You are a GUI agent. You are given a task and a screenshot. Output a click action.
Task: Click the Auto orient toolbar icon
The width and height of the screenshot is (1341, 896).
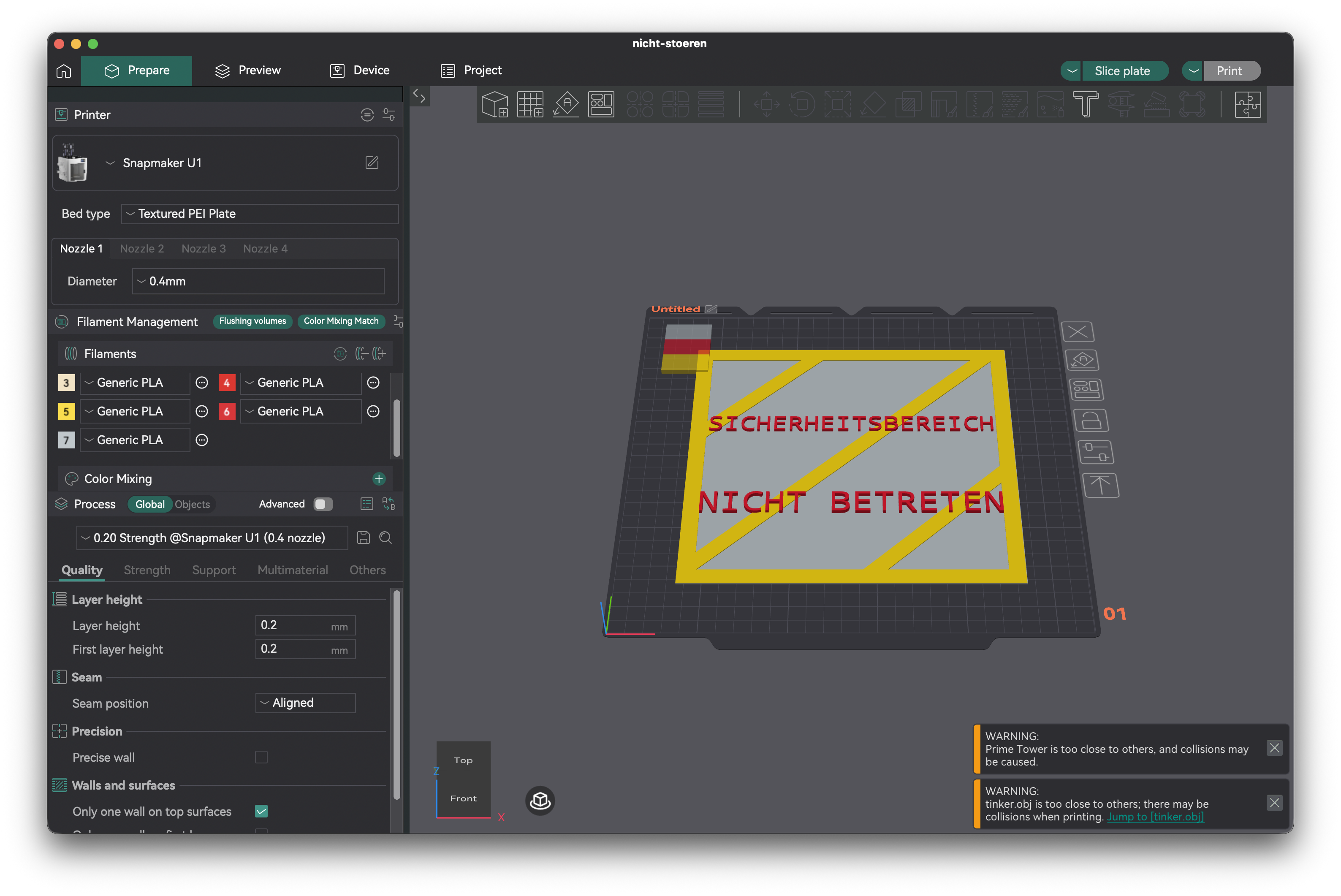(566, 105)
